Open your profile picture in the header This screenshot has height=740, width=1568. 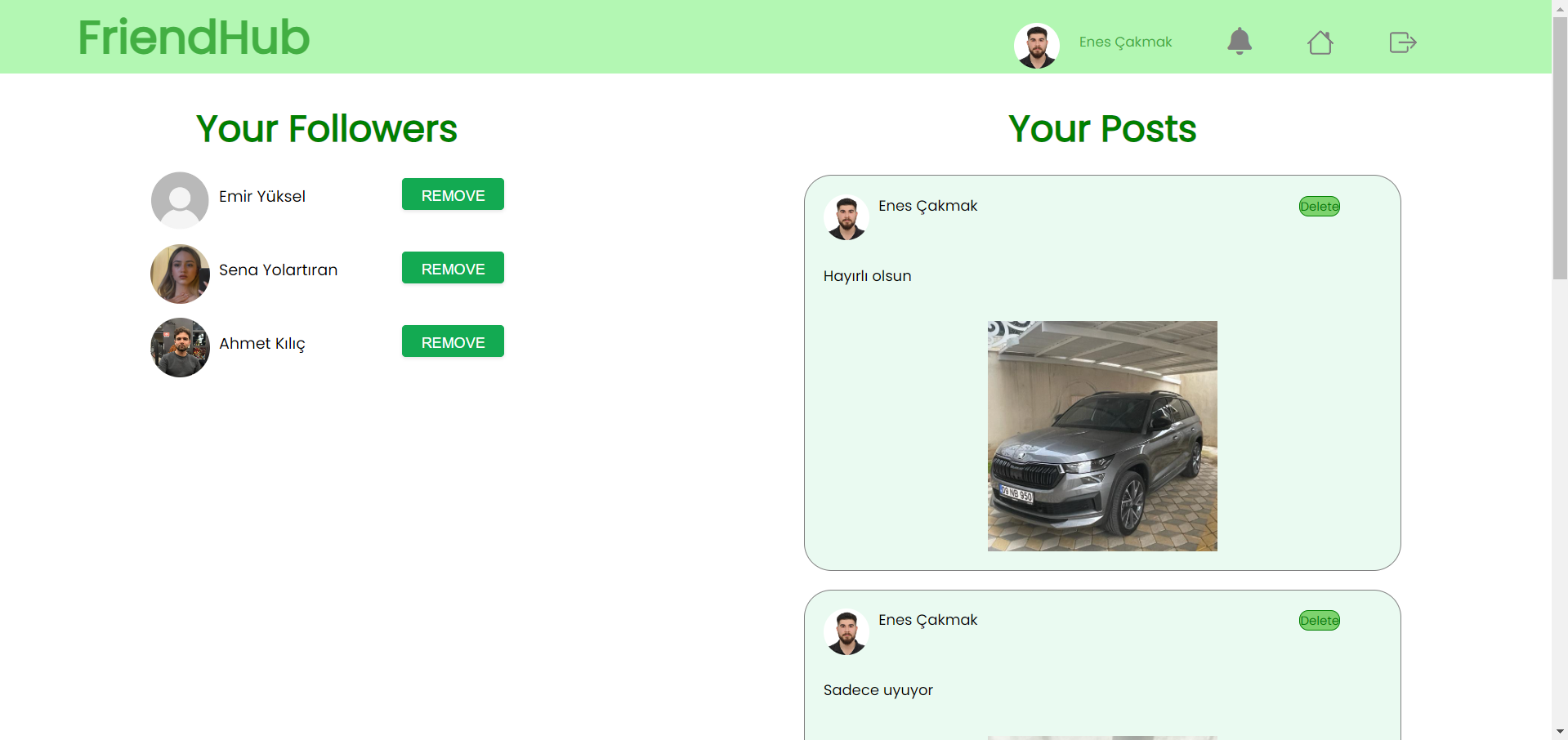click(1036, 45)
